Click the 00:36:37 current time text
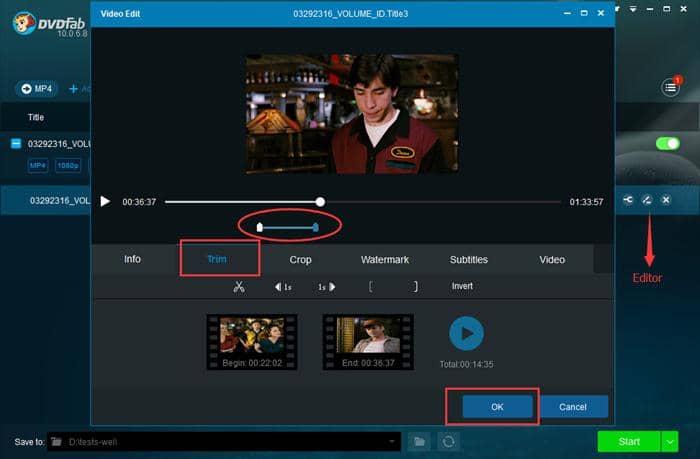700x459 pixels. 139,202
